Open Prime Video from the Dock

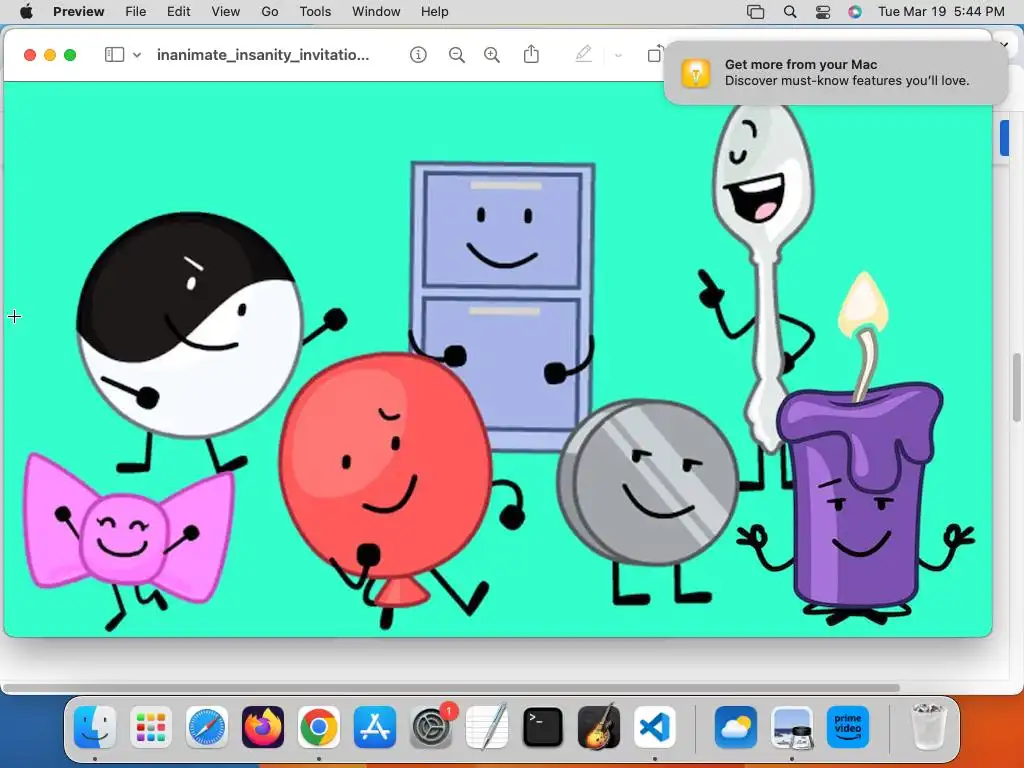click(848, 727)
